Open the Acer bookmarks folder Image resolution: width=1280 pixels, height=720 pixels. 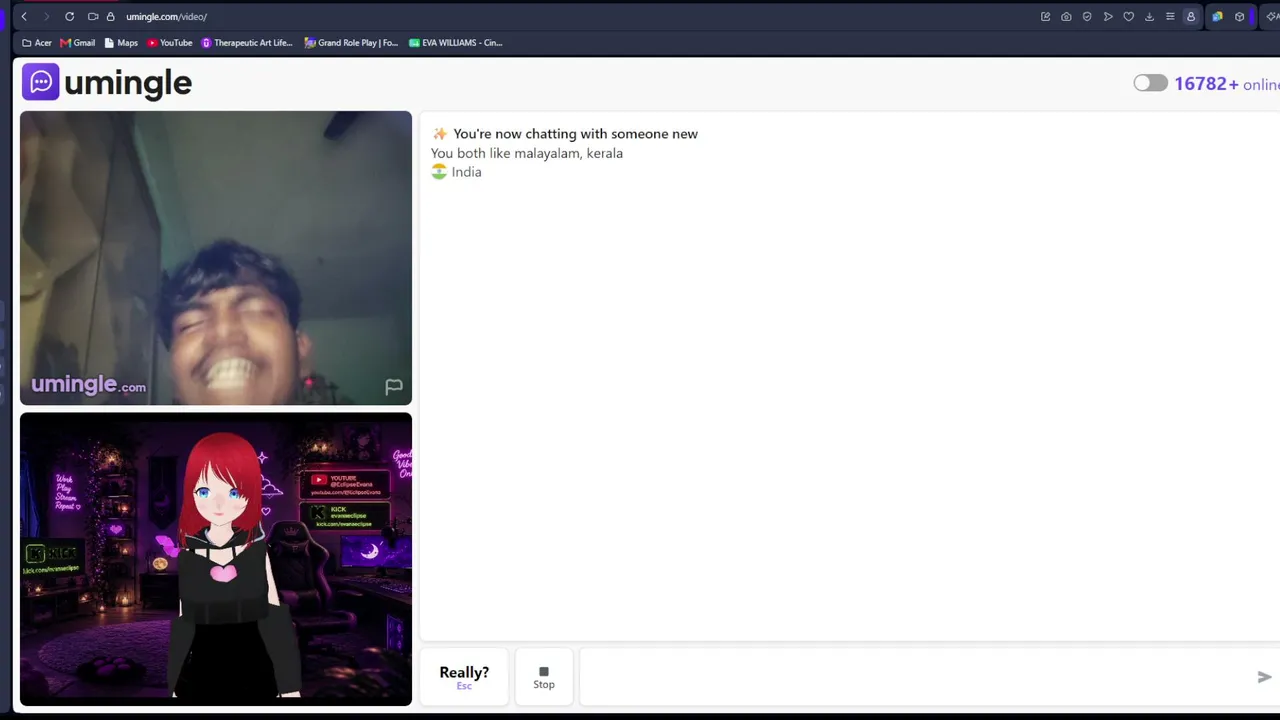[x=37, y=43]
